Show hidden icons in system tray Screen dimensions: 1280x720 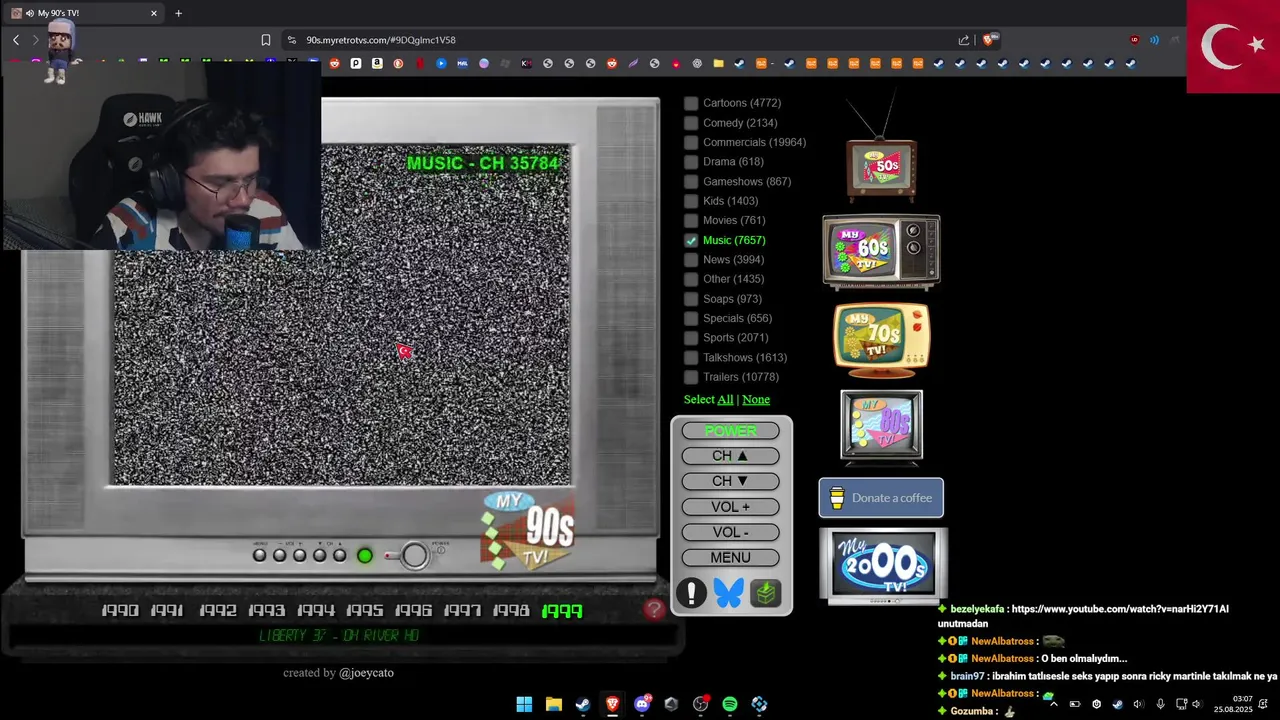[1053, 704]
